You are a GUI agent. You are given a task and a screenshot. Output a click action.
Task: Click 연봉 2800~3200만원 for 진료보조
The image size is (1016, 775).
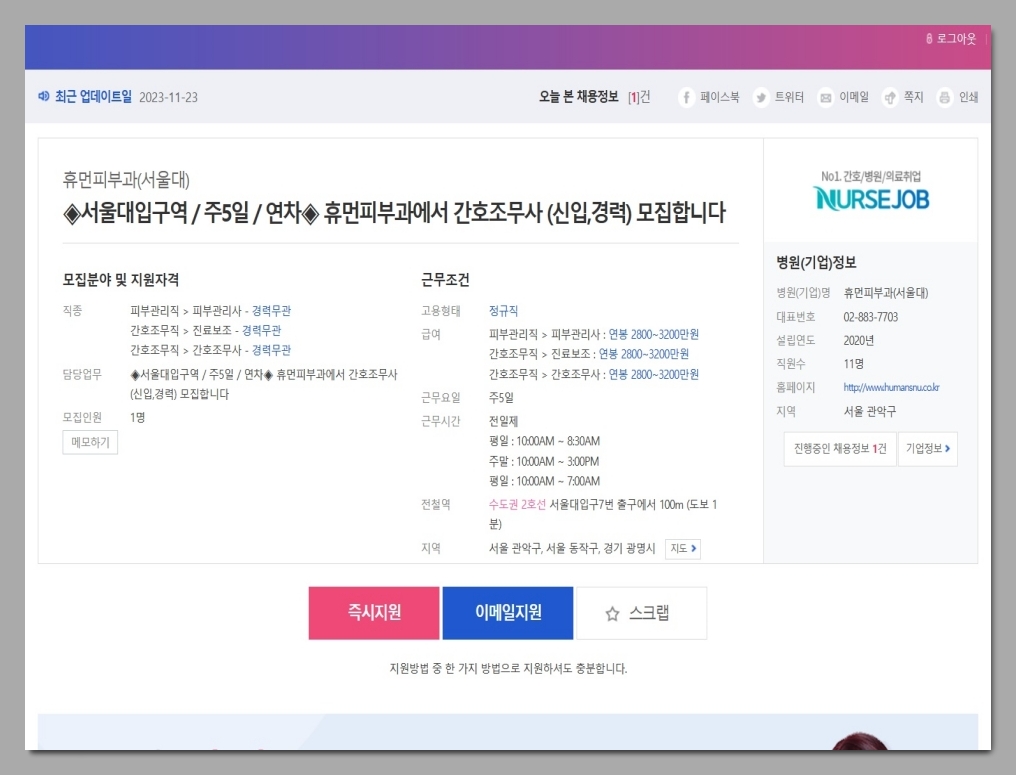click(x=643, y=354)
